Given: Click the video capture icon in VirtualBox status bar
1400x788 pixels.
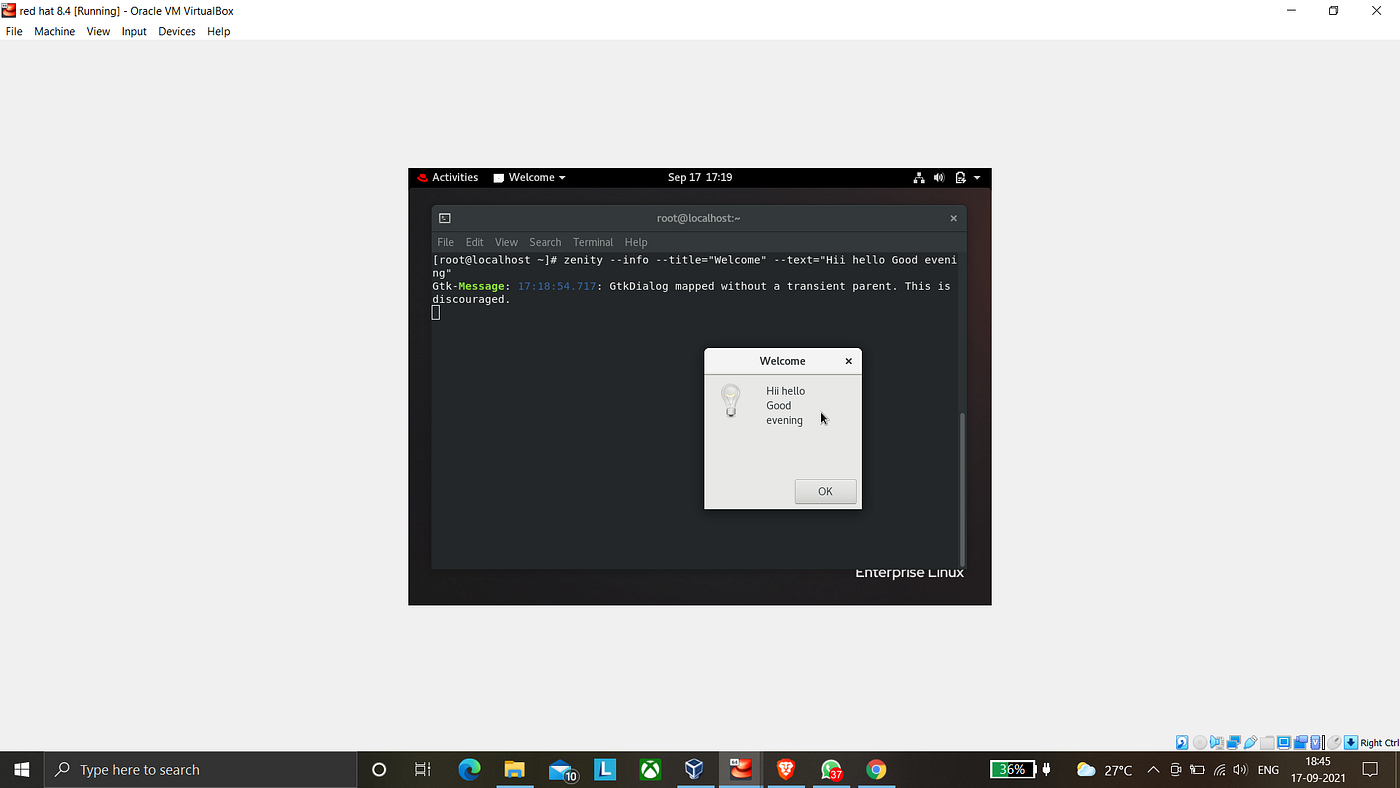Looking at the screenshot, I should pos(1300,742).
